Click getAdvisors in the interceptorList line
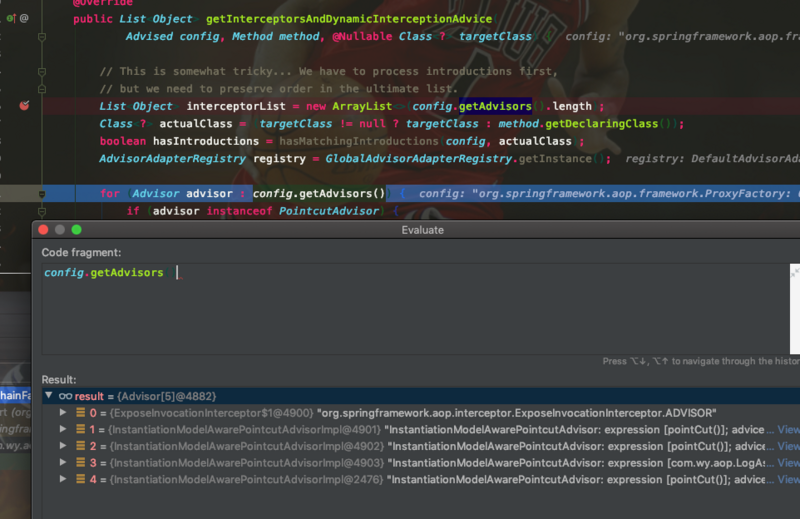Viewport: 800px width, 519px height. point(495,106)
